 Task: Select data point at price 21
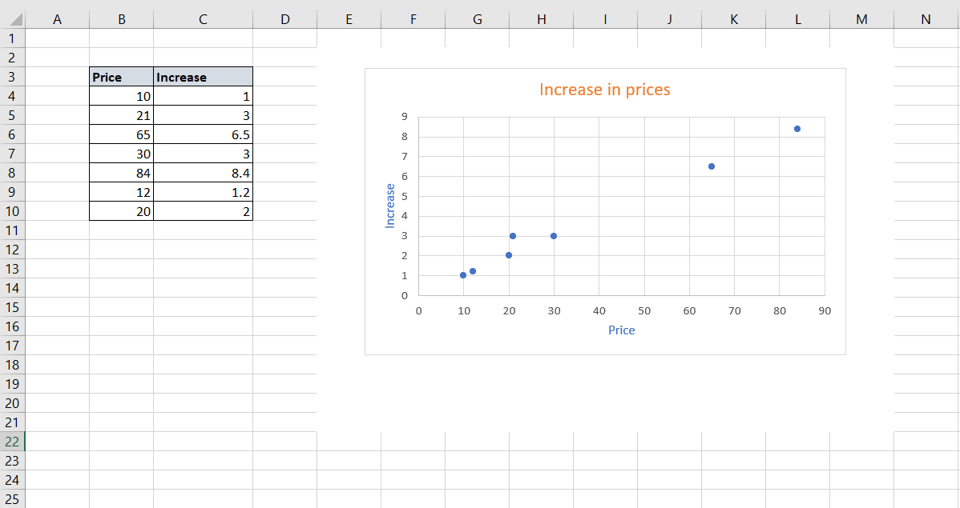point(513,236)
